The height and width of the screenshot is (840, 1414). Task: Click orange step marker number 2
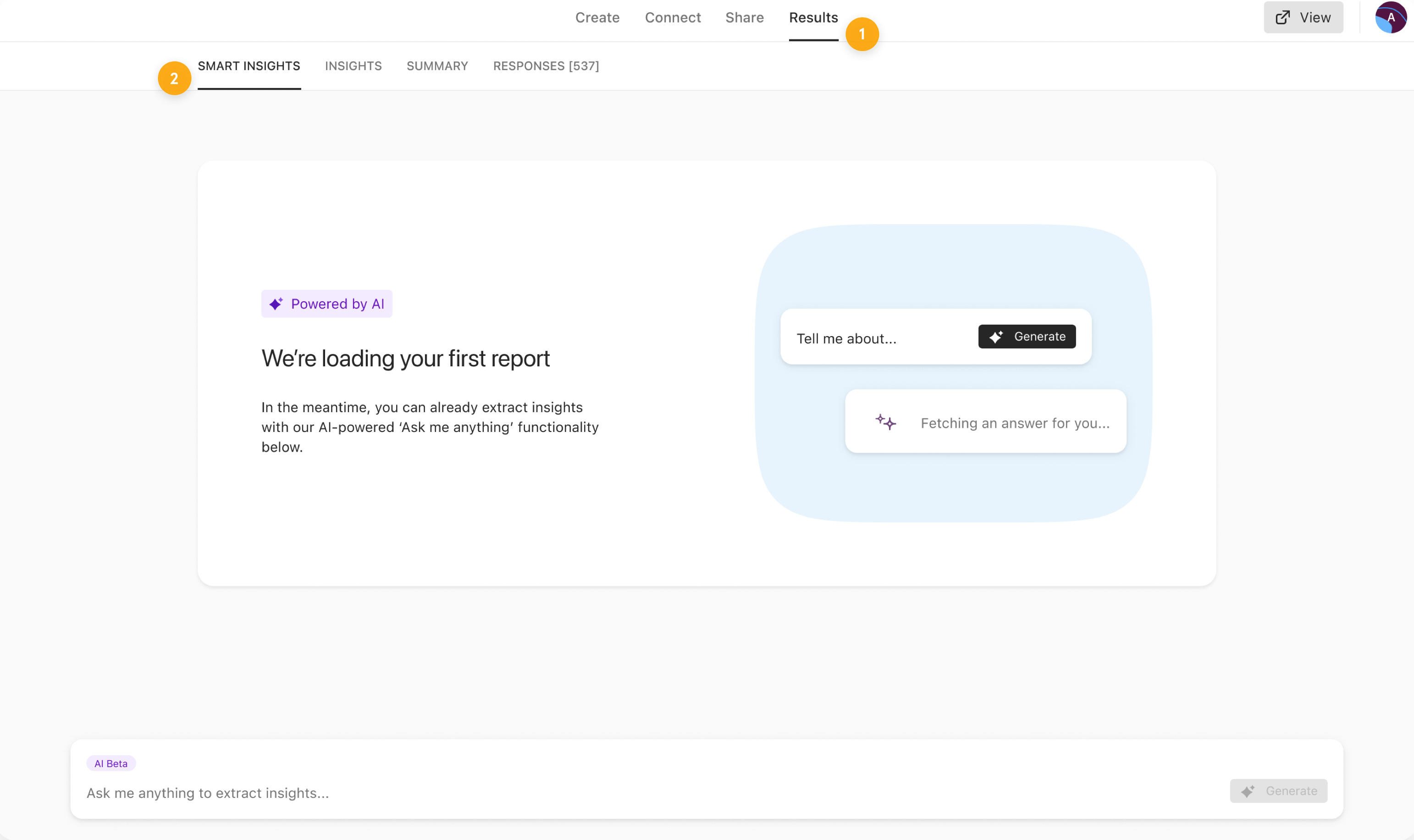[x=174, y=78]
